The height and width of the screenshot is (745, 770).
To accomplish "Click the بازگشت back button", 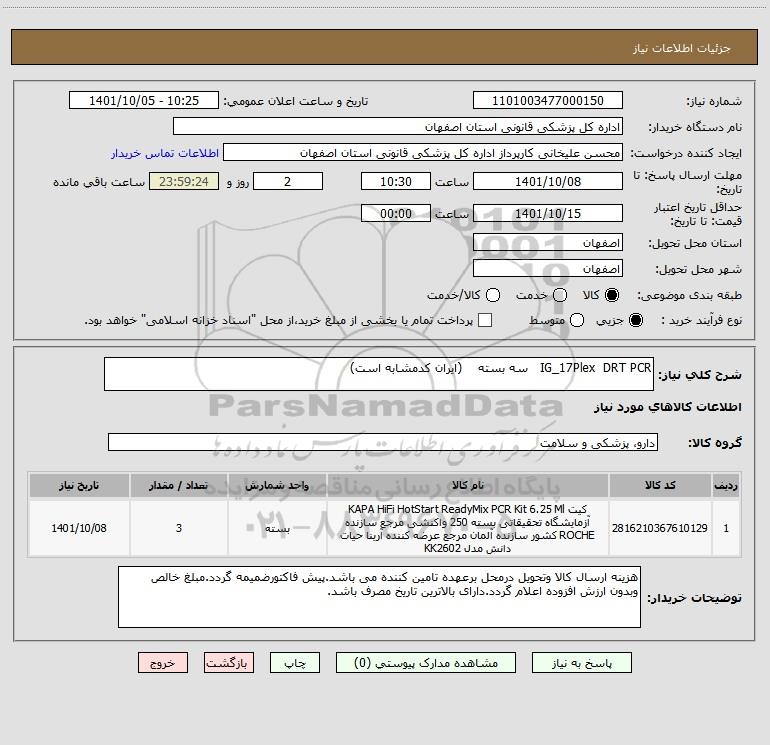I will [229, 662].
